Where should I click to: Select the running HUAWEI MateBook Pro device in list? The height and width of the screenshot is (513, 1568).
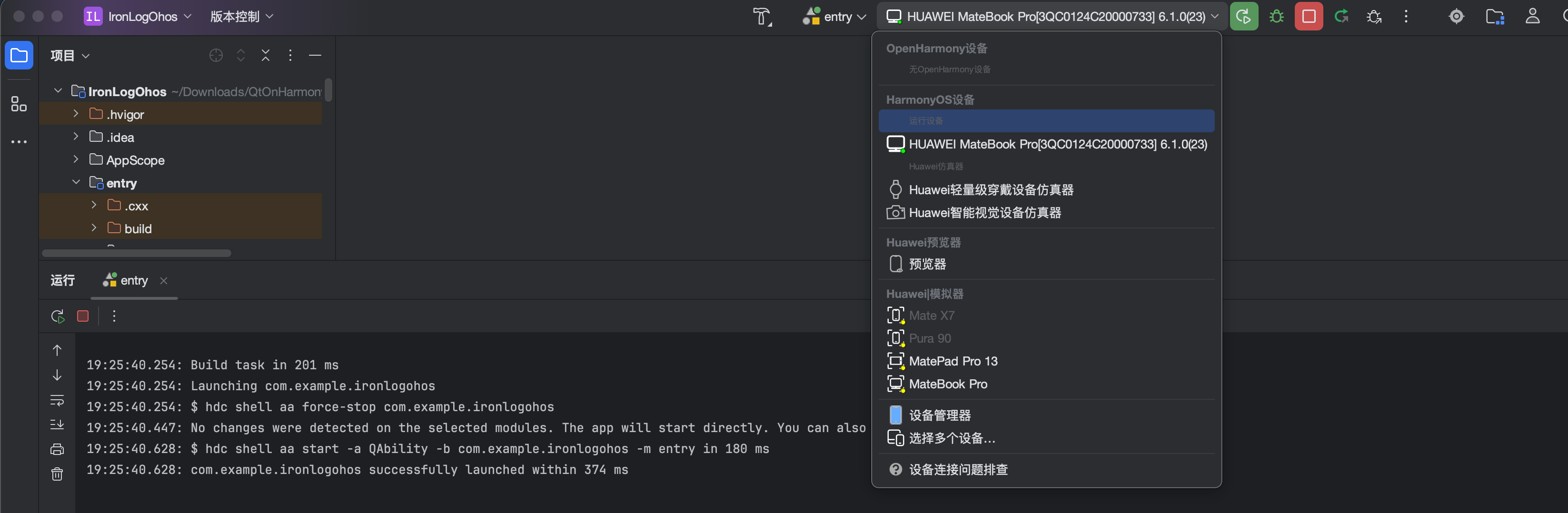pos(1046,144)
